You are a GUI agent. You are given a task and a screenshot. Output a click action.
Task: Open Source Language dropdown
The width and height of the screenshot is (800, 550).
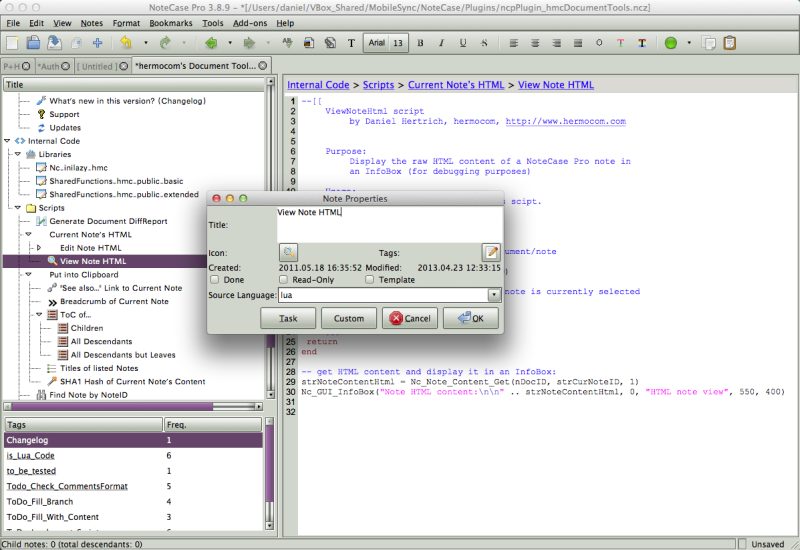pos(493,295)
